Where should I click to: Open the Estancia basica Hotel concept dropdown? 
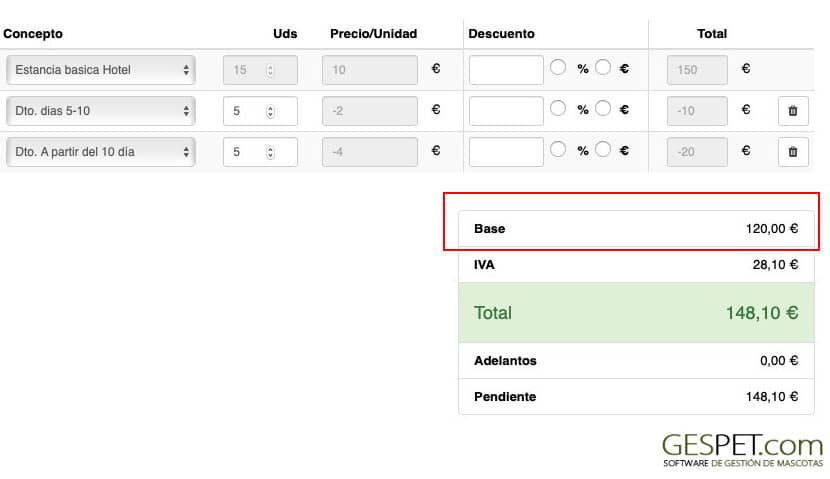tap(101, 70)
